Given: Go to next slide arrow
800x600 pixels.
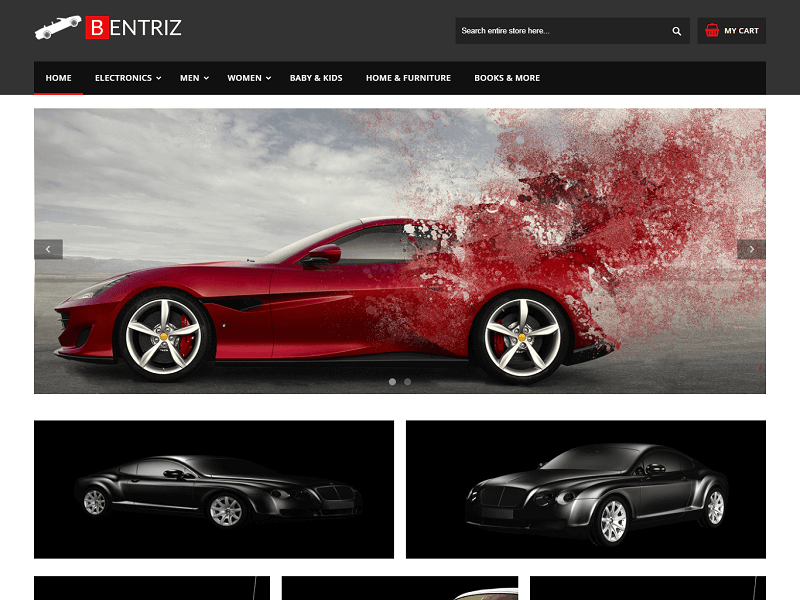Looking at the screenshot, I should coord(751,249).
